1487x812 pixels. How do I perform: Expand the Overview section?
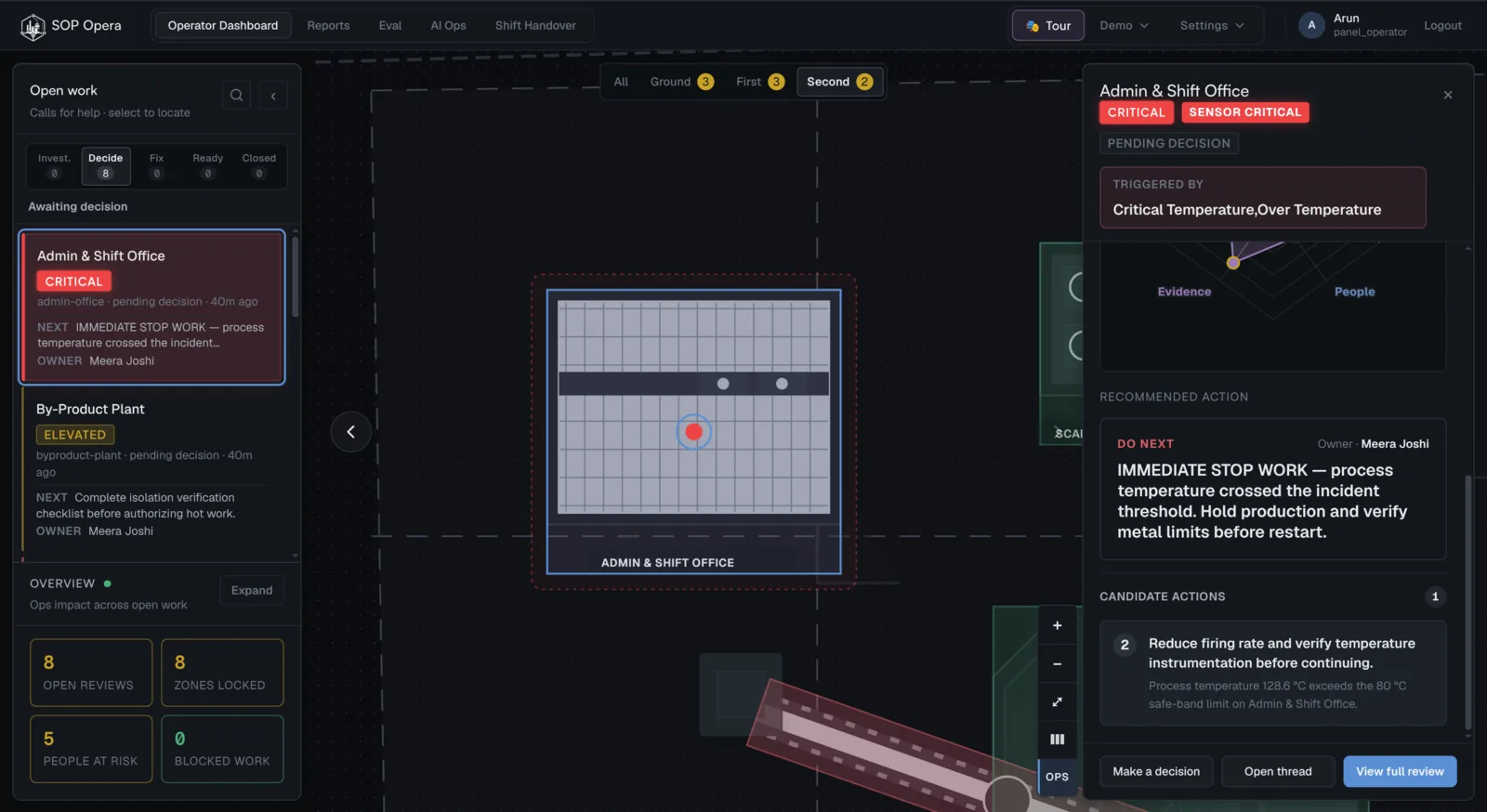click(252, 591)
